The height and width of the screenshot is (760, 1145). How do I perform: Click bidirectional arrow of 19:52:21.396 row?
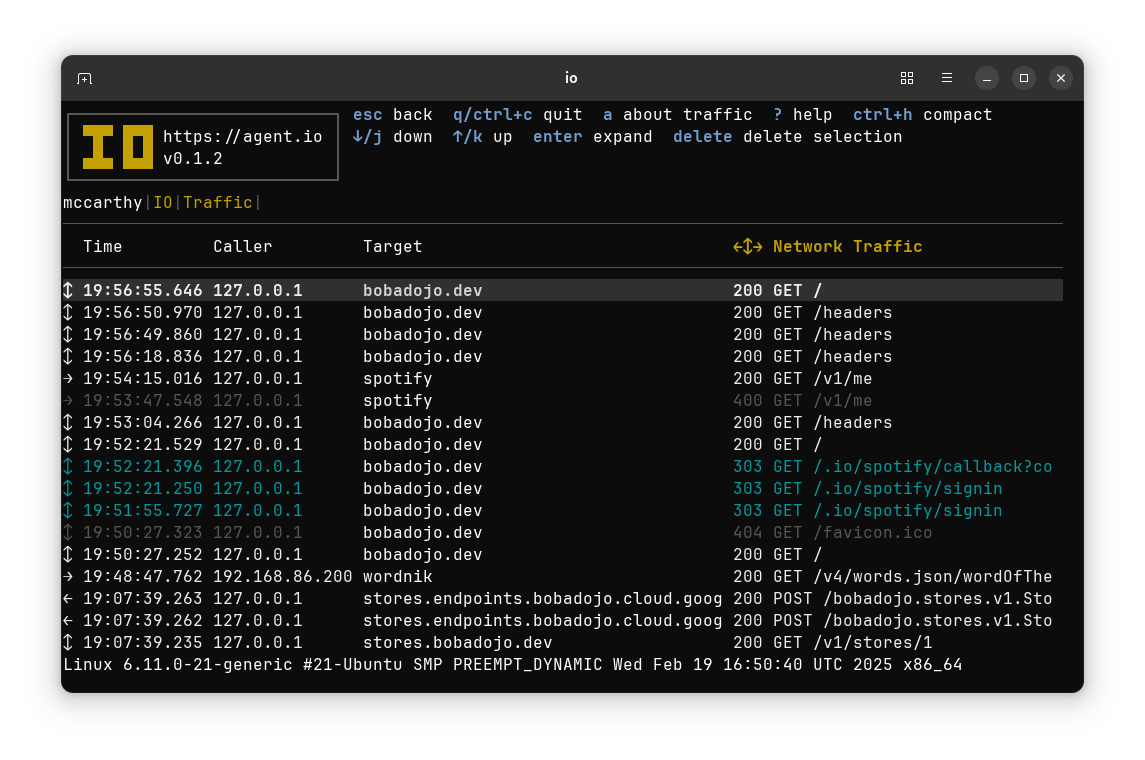pyautogui.click(x=68, y=467)
